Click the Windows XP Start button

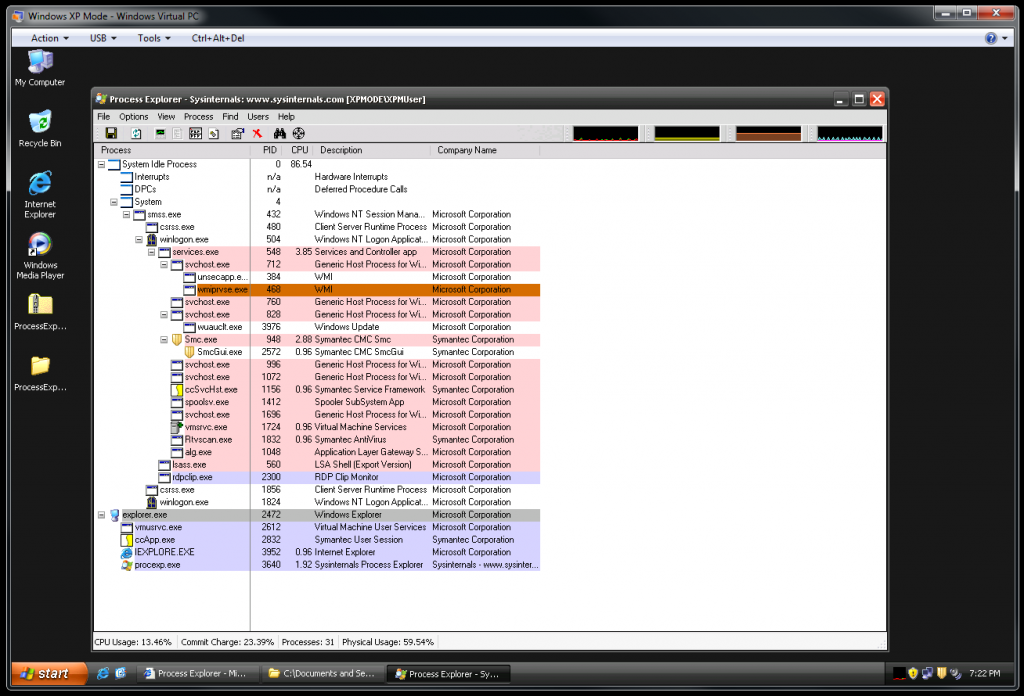[x=43, y=673]
